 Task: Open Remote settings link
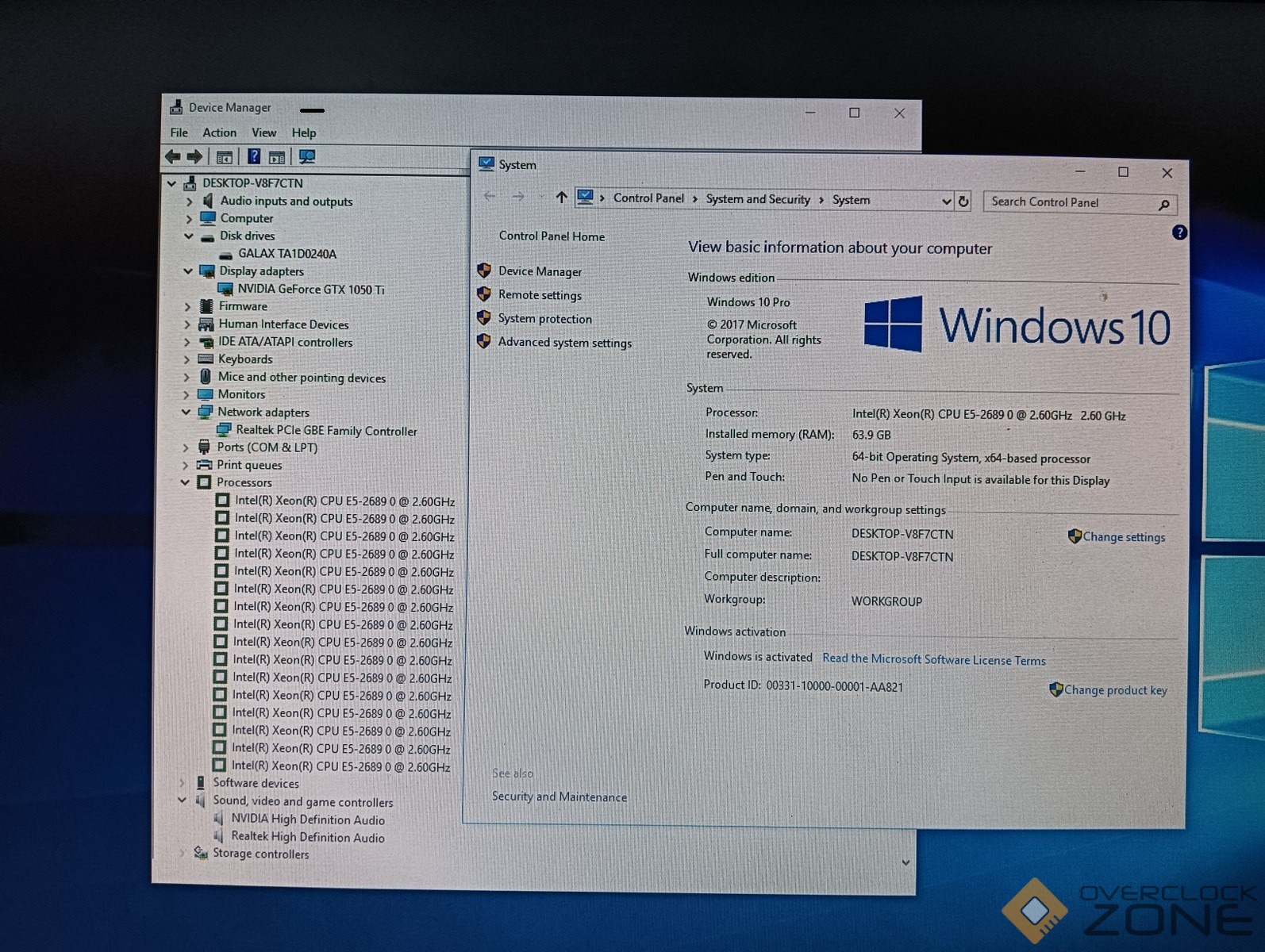coord(540,295)
